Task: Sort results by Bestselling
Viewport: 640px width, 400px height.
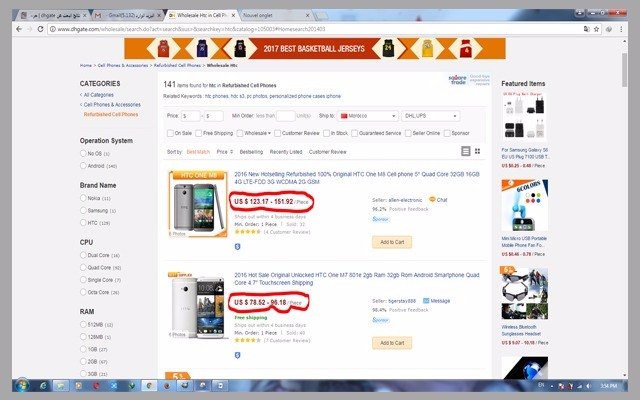Action: (251, 151)
